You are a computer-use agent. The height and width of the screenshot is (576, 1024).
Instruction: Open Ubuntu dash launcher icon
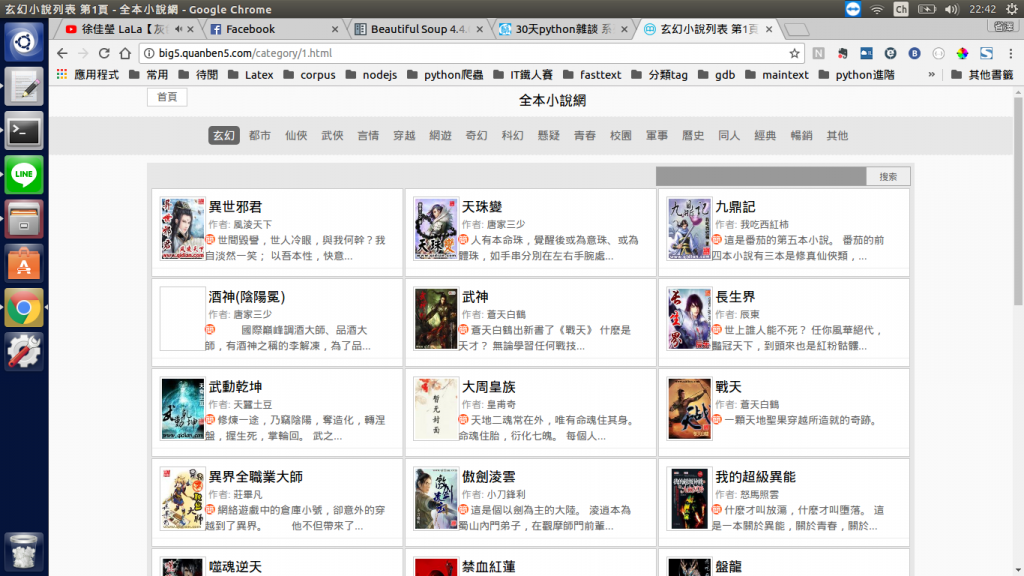24,42
